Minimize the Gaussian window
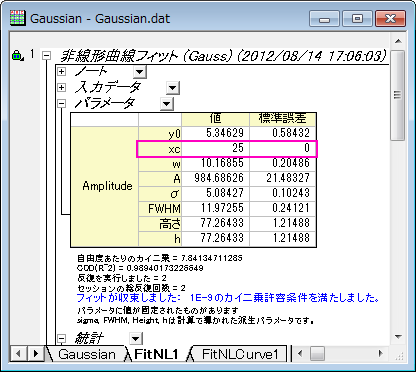 click(x=324, y=19)
